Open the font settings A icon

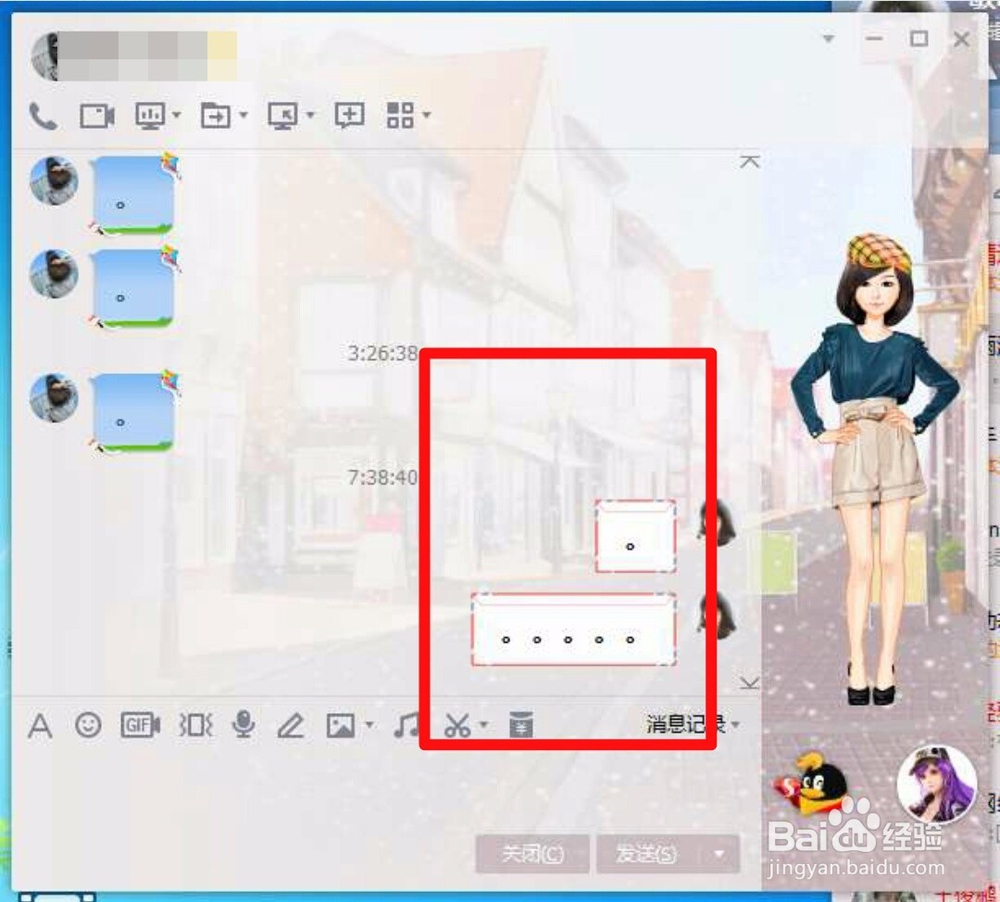pos(40,726)
